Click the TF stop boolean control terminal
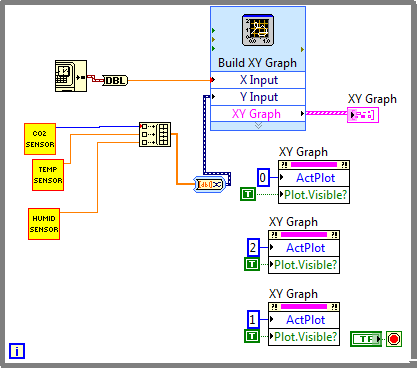 [x=366, y=339]
